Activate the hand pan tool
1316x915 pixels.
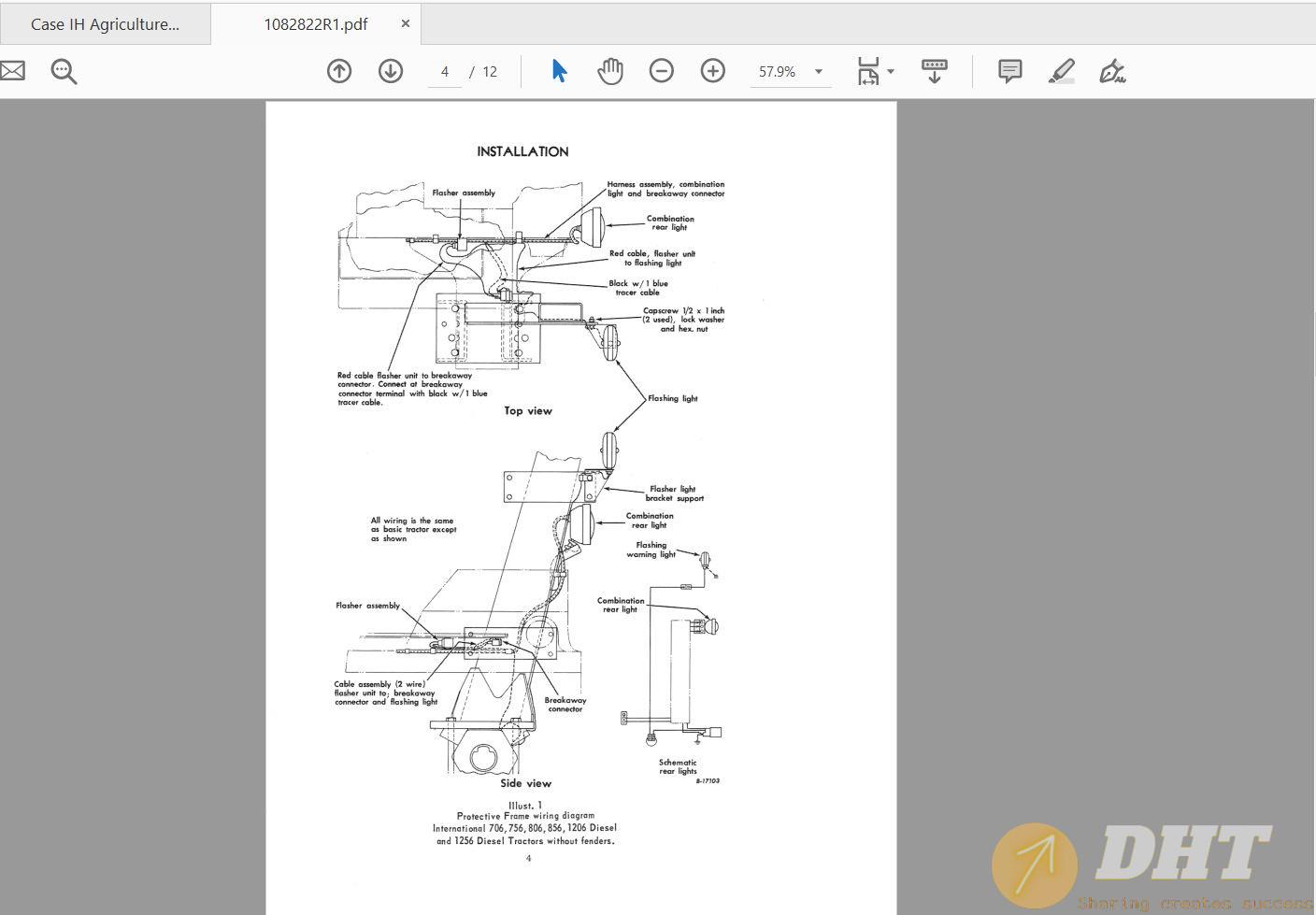click(x=610, y=71)
